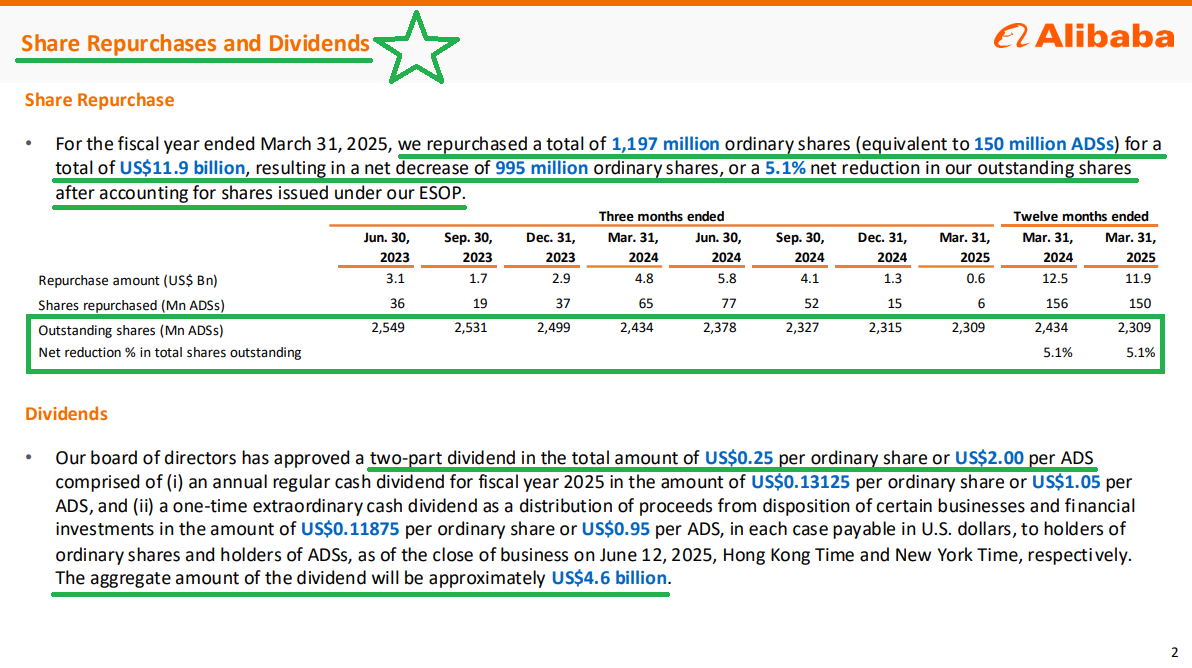Click repurchase amount value '3.1'
The width and height of the screenshot is (1192, 668).
click(395, 278)
